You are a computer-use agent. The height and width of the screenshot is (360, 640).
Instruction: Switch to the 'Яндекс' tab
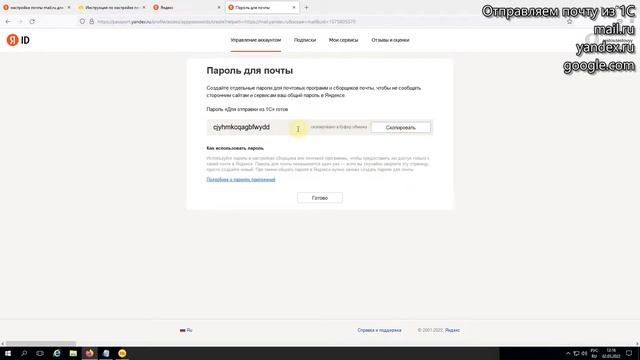(x=187, y=7)
